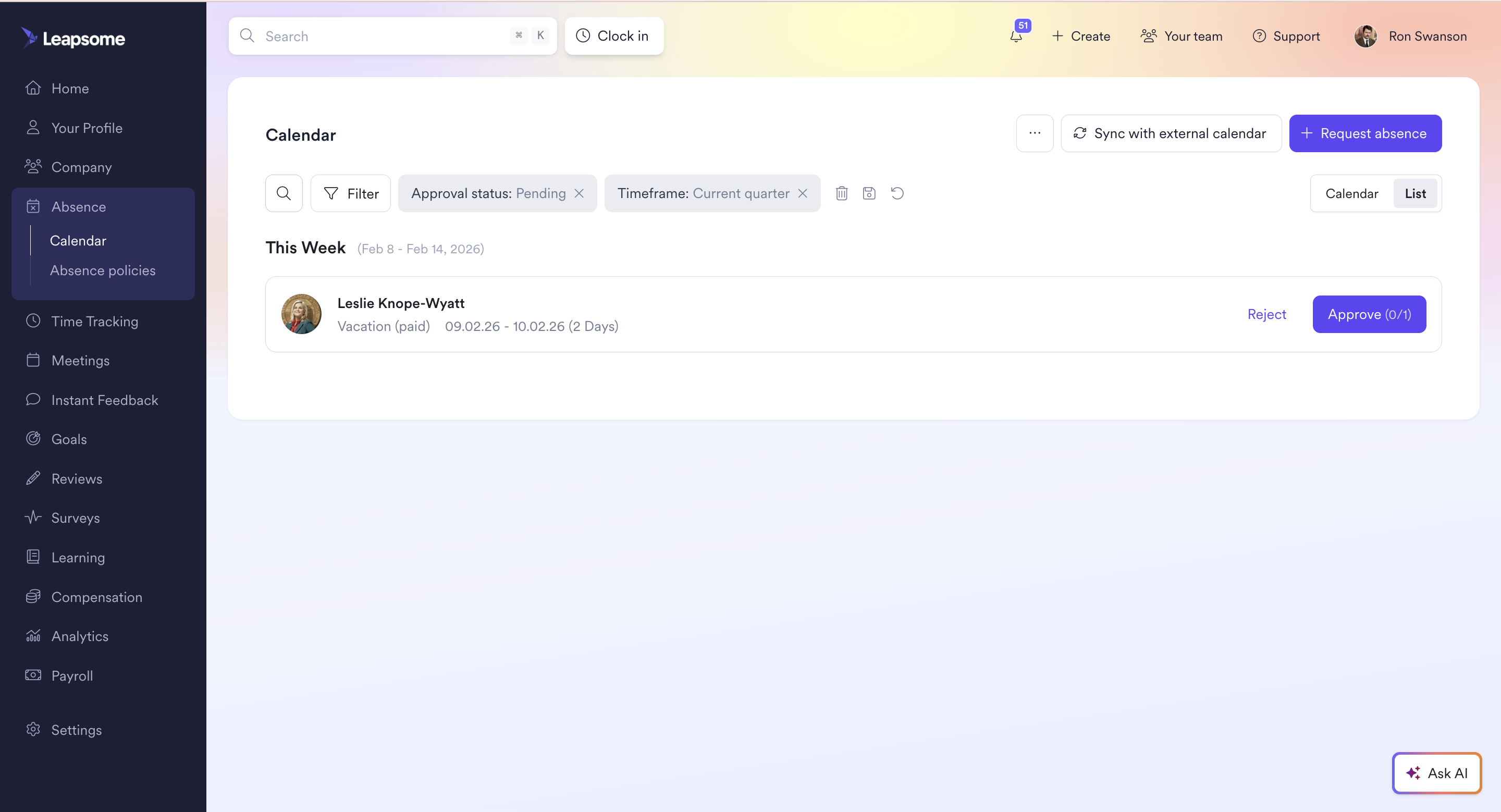Screen dimensions: 1501x812
Task: Click the notifications bell icon
Action: pyautogui.click(x=1016, y=36)
